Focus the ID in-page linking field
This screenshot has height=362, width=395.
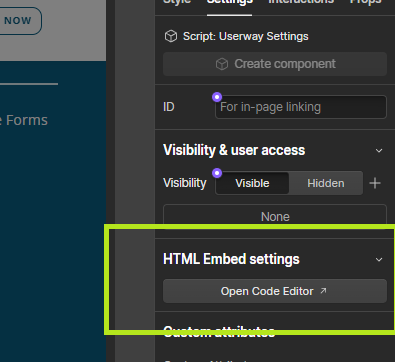coord(301,107)
